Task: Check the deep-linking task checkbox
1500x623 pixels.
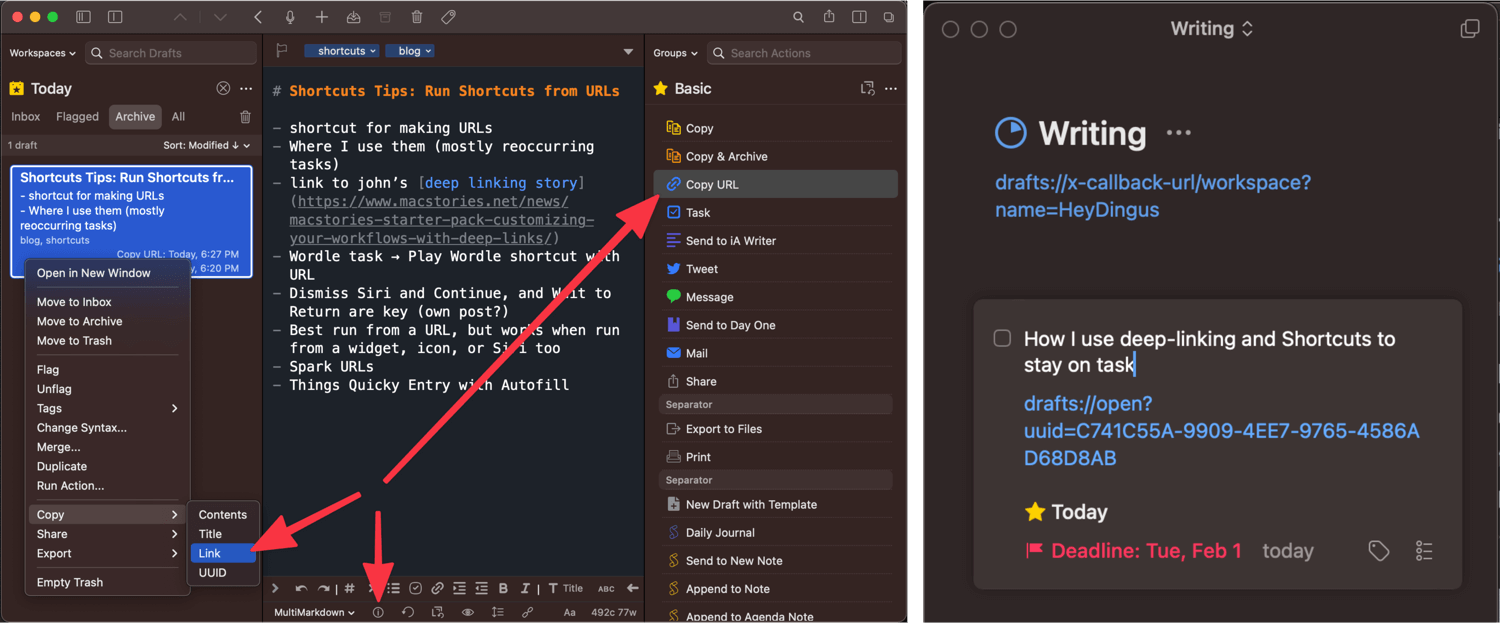Action: click(x=1002, y=338)
